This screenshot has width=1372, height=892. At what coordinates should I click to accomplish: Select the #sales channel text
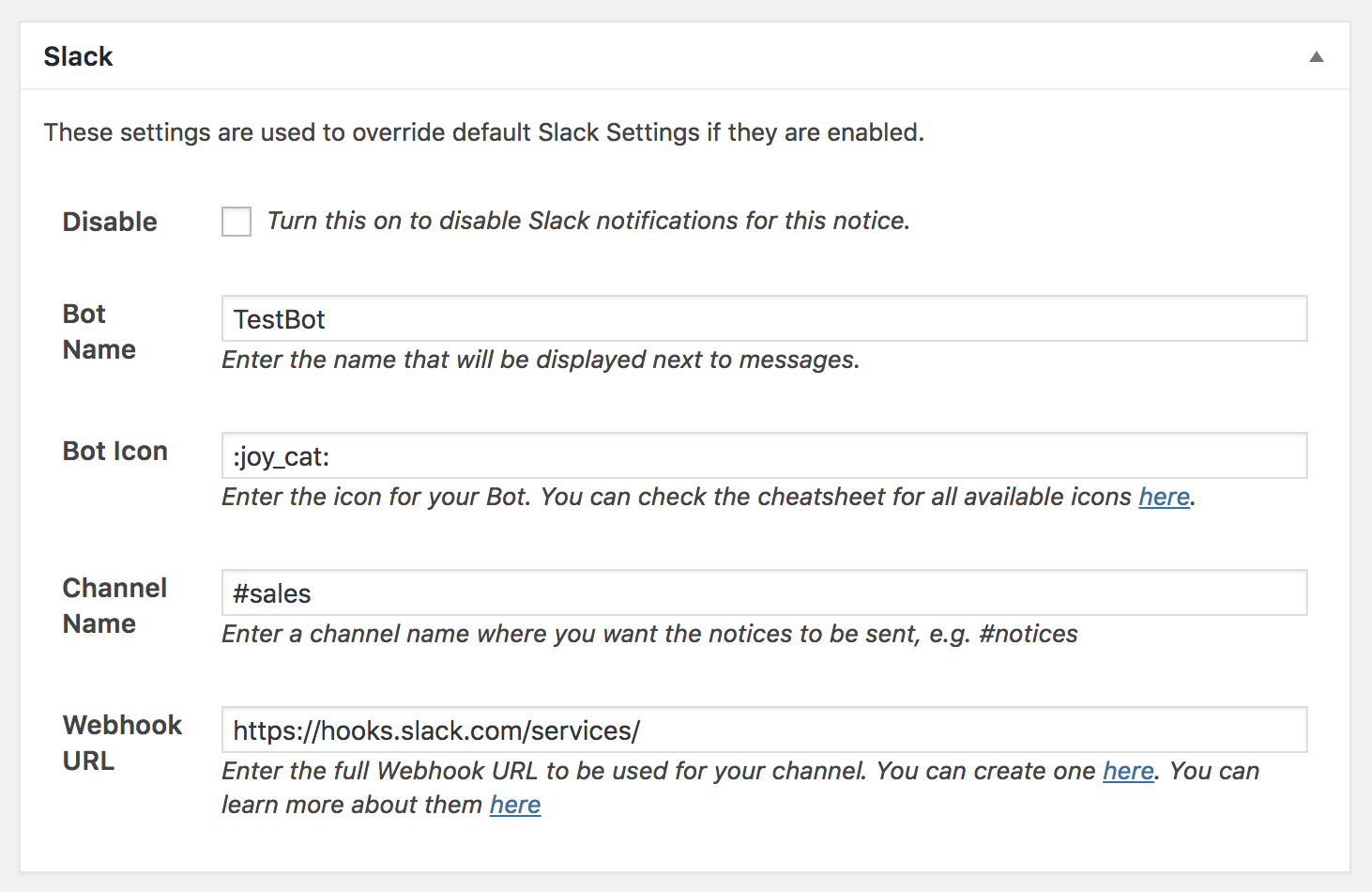[270, 593]
